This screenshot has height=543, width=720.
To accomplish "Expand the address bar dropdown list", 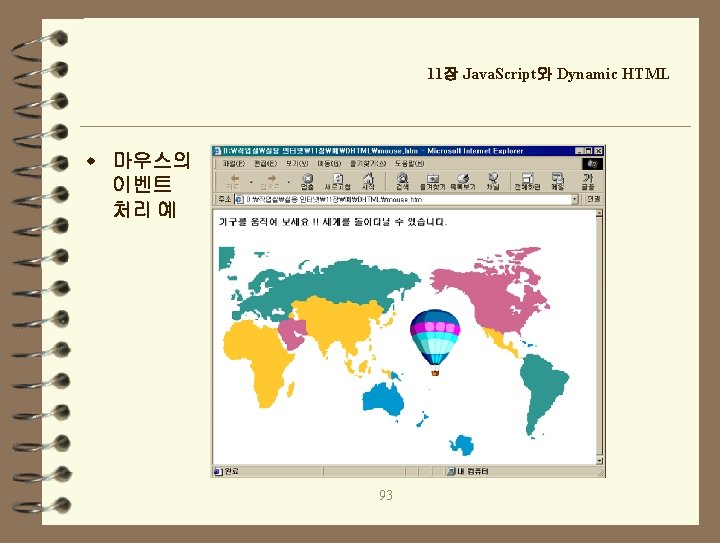I will pyautogui.click(x=574, y=199).
